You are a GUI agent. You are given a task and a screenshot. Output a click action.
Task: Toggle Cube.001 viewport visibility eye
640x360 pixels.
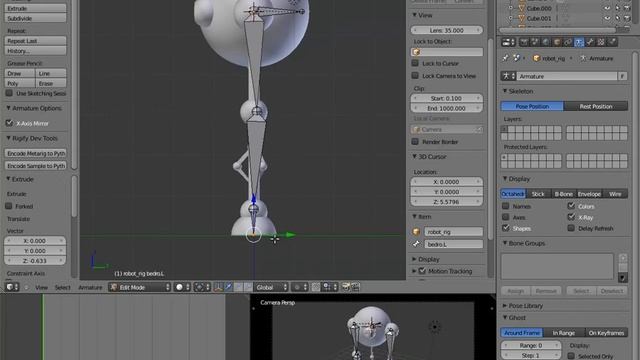pyautogui.click(x=607, y=18)
